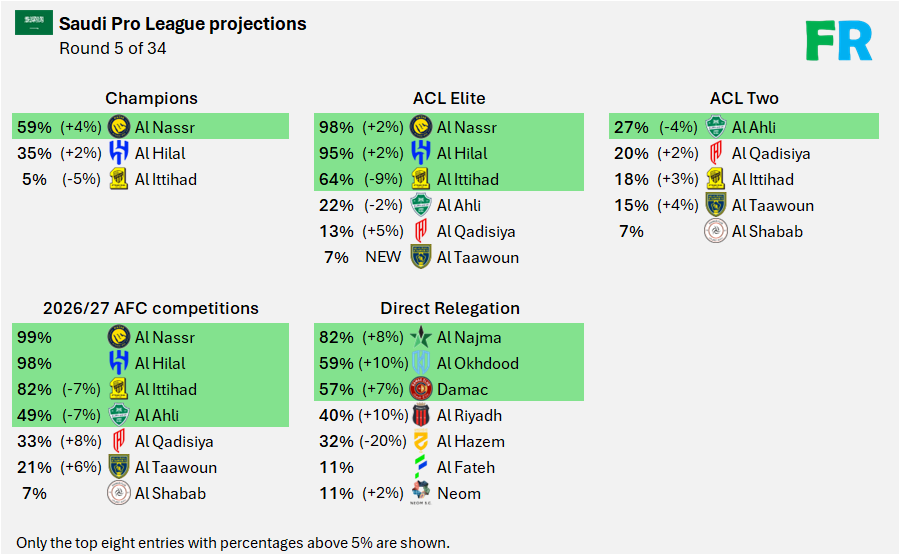Click Al Taawoun name in ACL Elite list
The image size is (899, 554).
[x=478, y=257]
